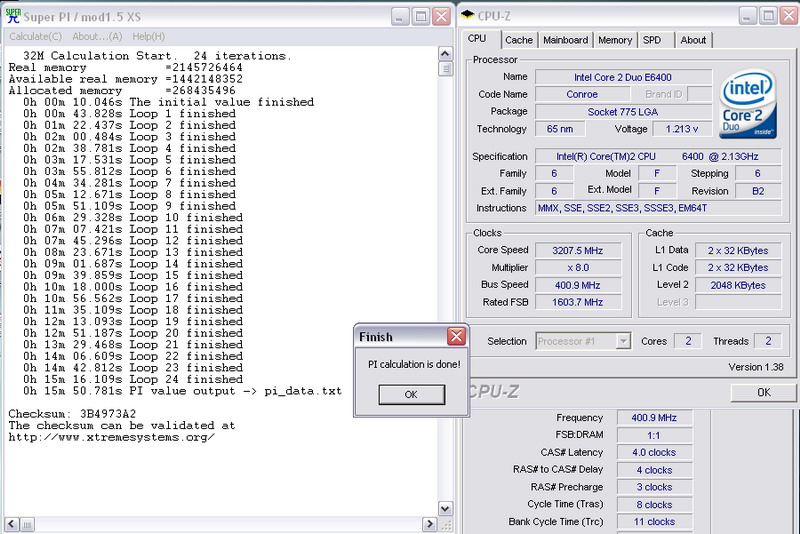
Task: Maximize the Super PI window
Action: pos(420,16)
